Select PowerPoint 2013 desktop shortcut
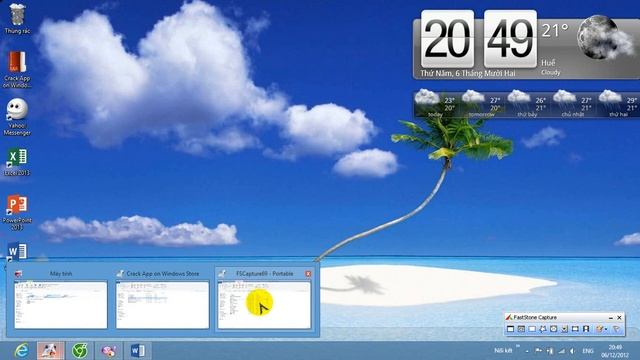The height and width of the screenshot is (360, 640). click(x=17, y=212)
